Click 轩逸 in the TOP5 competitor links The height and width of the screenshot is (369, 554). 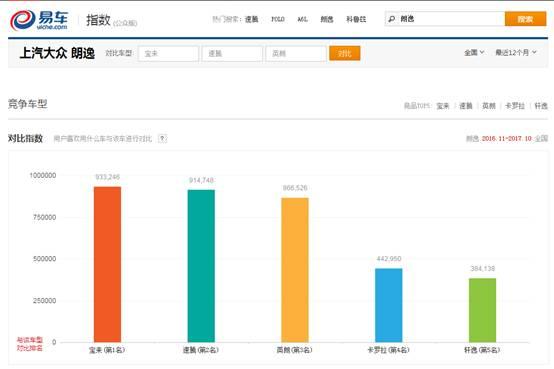point(541,106)
